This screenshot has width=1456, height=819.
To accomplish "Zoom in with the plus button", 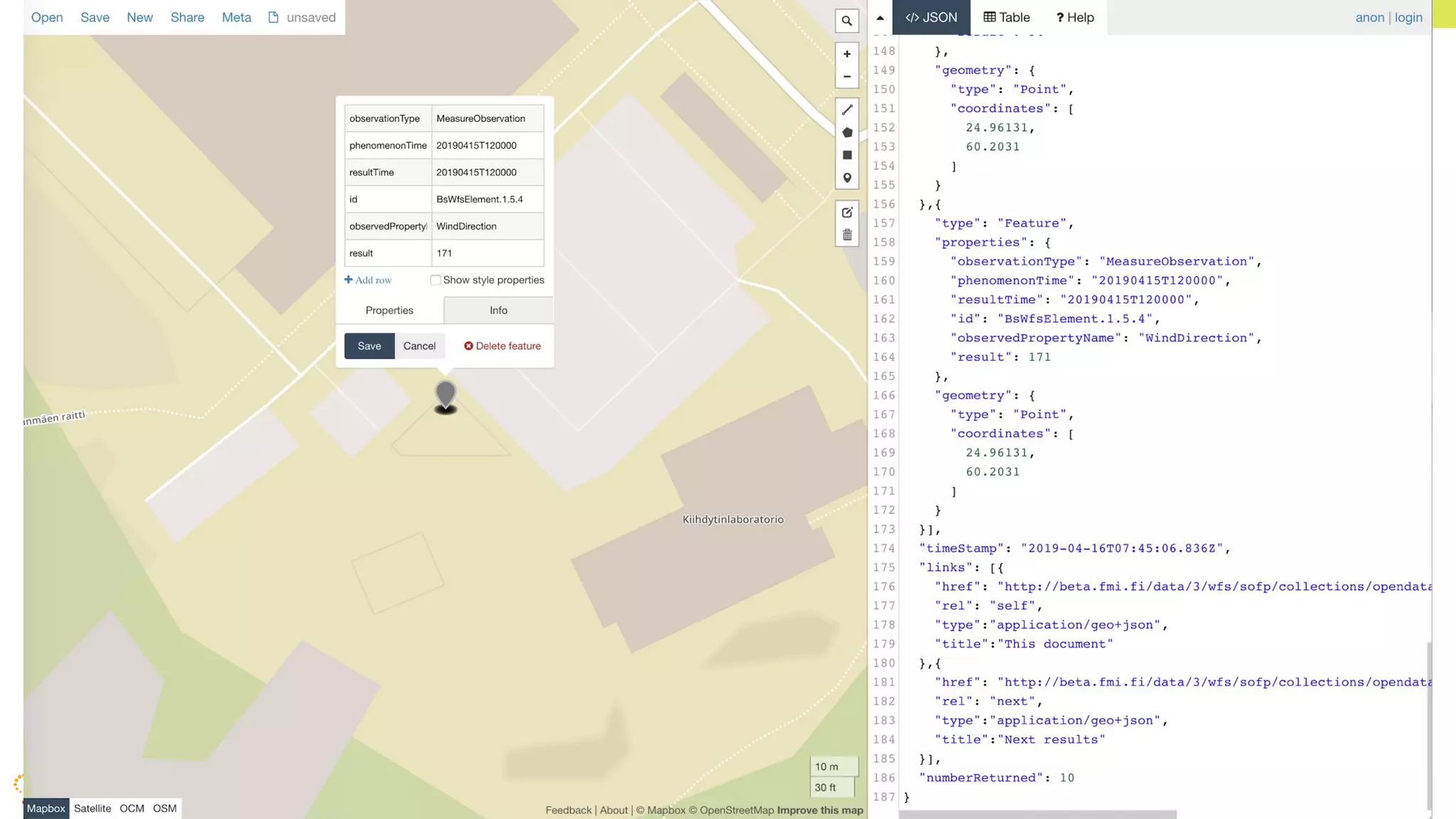I will (847, 54).
